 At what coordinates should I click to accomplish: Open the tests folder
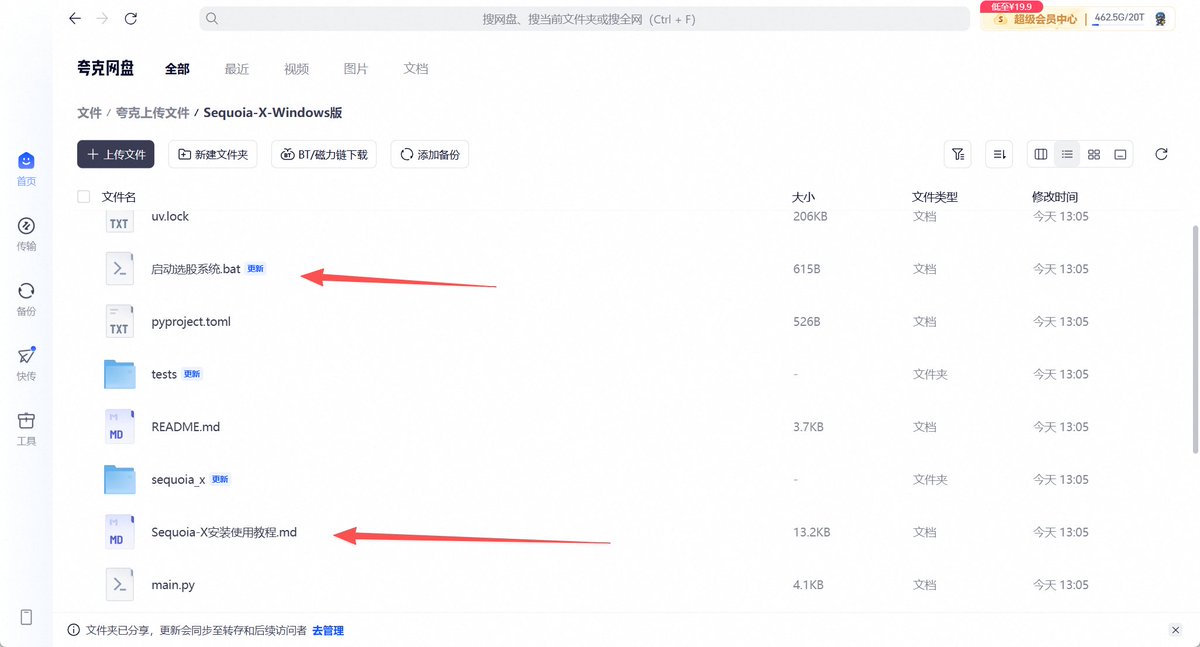[x=164, y=374]
